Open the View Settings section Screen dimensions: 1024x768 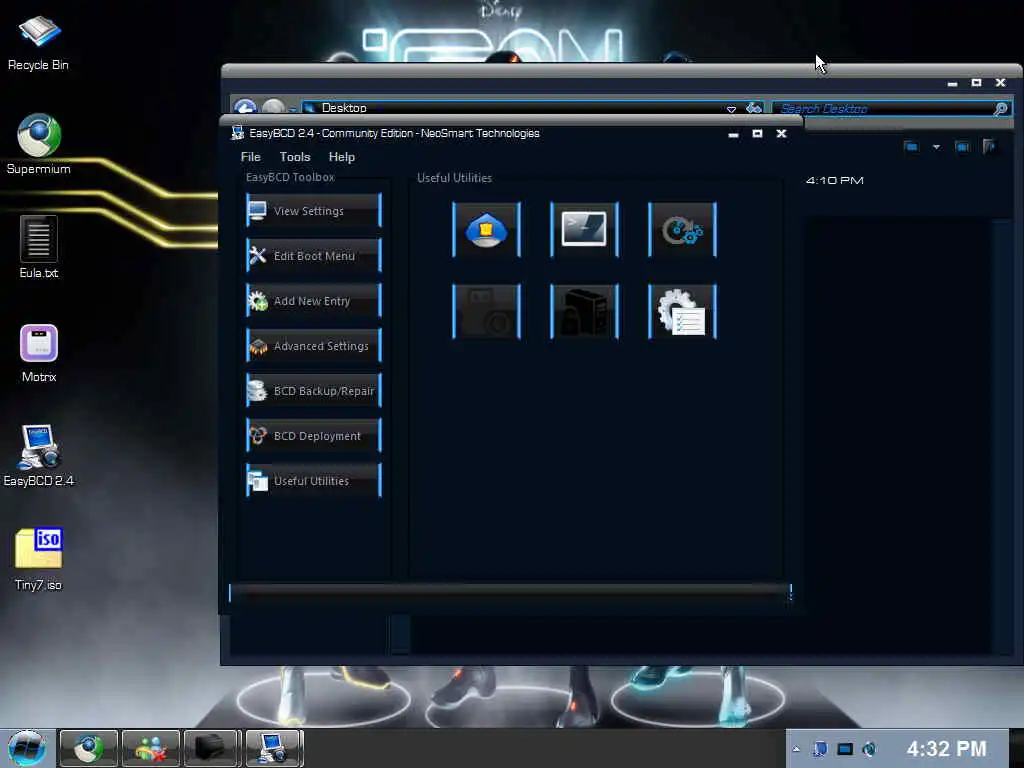(313, 211)
